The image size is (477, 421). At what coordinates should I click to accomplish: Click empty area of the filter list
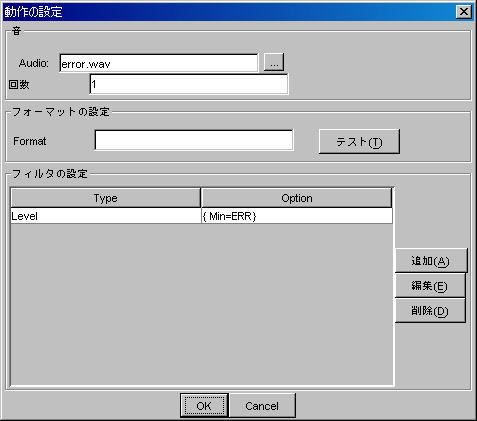[x=201, y=303]
